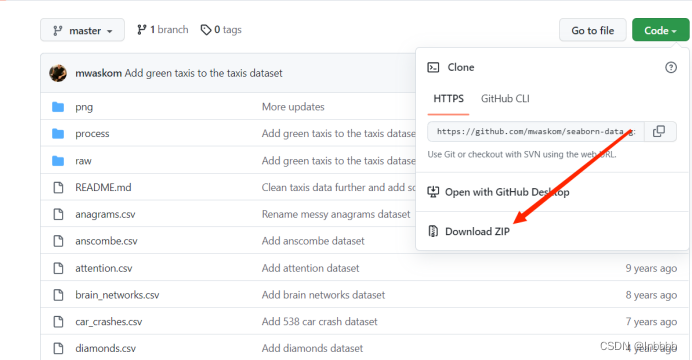Open the anagrams.csv file
Image resolution: width=692 pixels, height=360 pixels.
(x=105, y=214)
